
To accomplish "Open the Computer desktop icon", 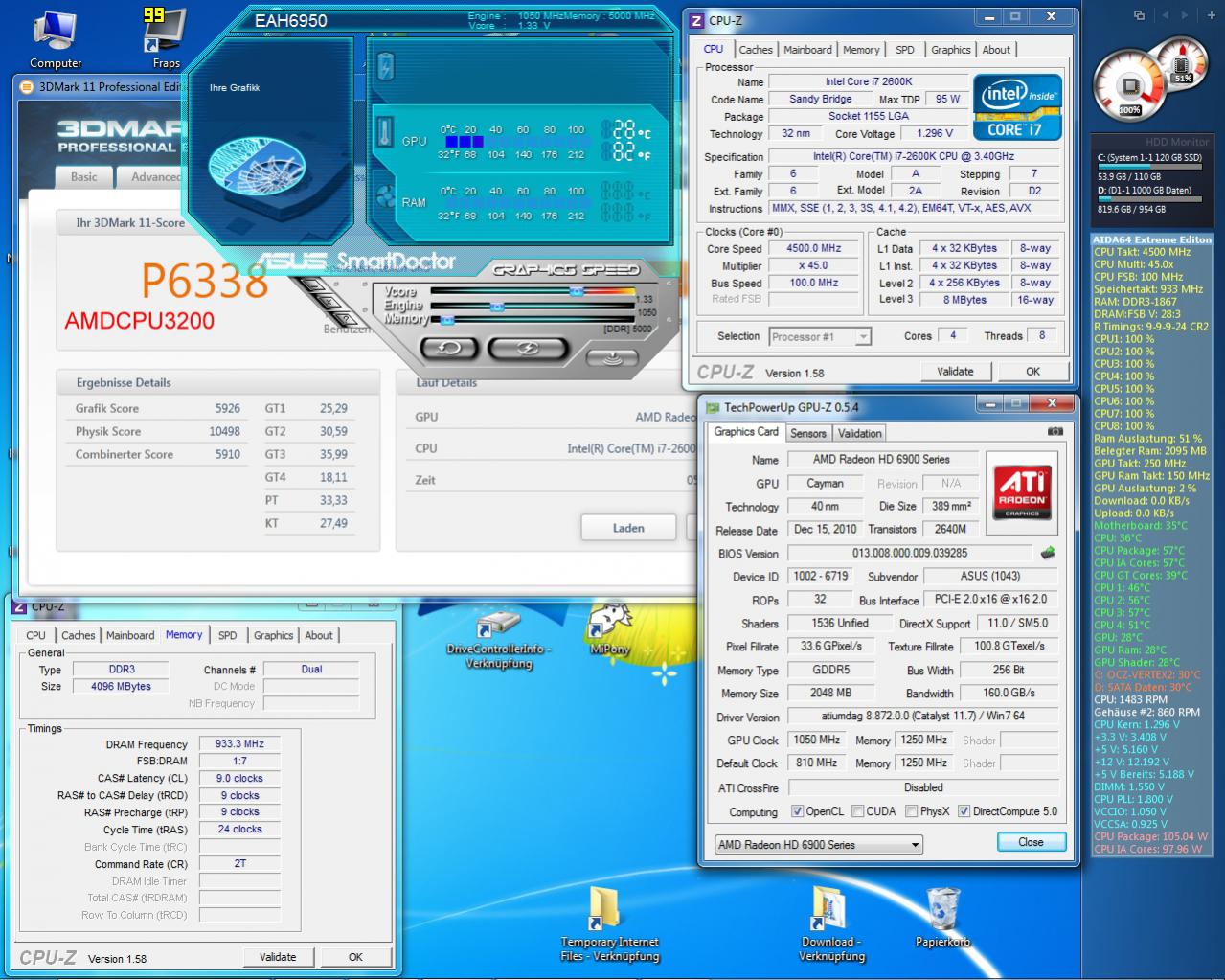I will pos(56,40).
